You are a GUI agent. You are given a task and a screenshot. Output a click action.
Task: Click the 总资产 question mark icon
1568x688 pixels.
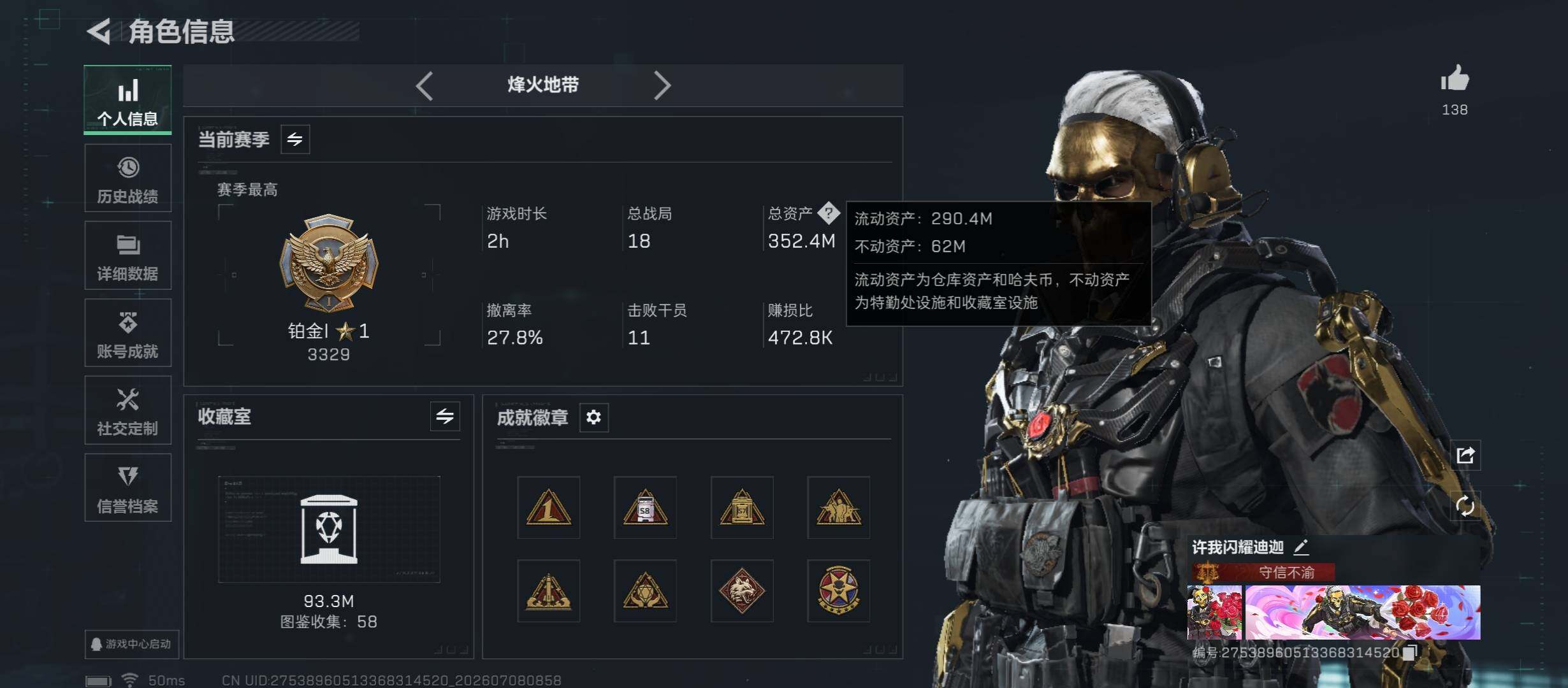pyautogui.click(x=829, y=213)
